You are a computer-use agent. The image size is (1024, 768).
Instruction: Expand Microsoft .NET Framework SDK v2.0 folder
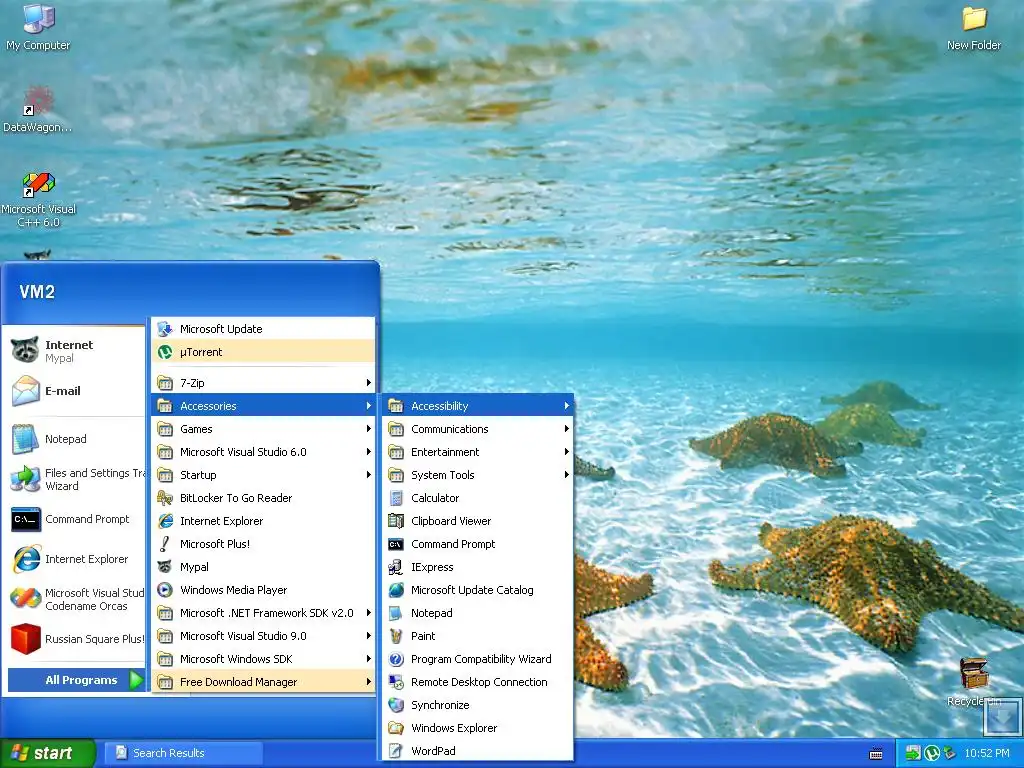point(263,613)
